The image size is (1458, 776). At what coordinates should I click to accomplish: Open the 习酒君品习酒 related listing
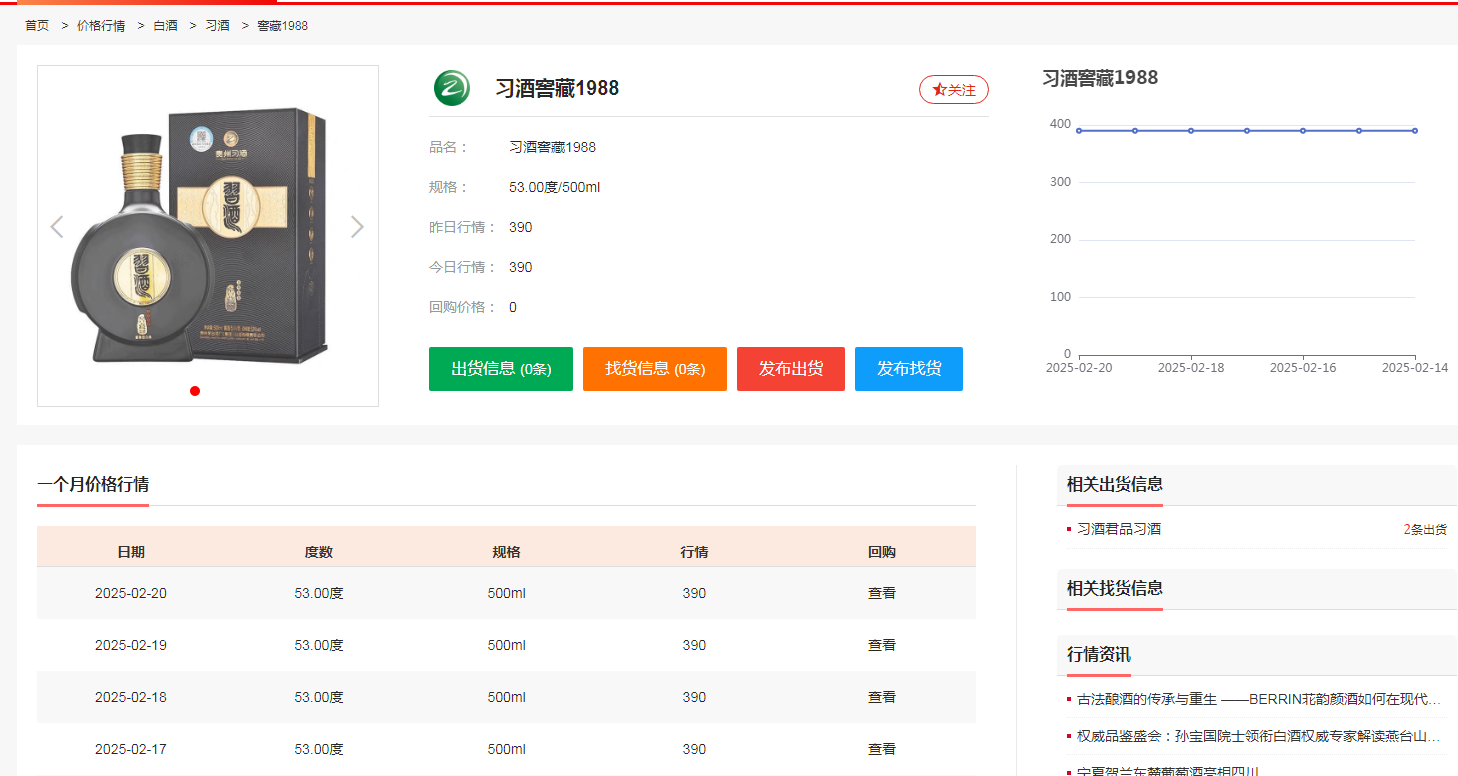(1119, 529)
